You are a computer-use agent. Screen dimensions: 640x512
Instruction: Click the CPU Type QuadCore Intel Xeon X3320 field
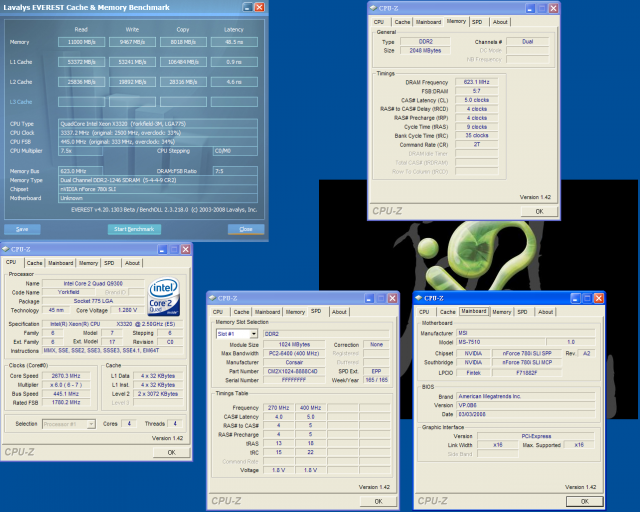(158, 124)
